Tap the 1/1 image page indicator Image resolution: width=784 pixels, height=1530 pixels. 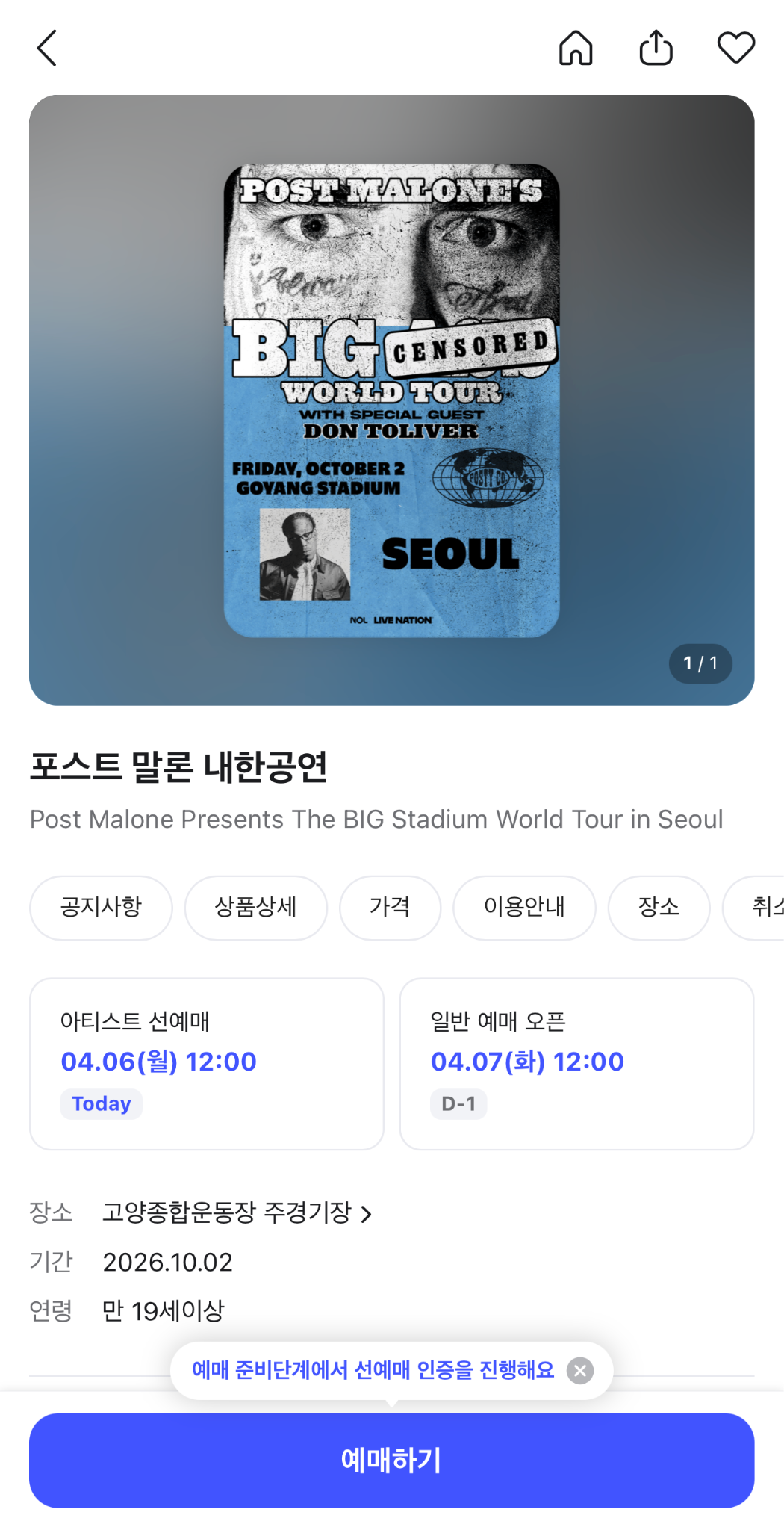click(x=700, y=663)
